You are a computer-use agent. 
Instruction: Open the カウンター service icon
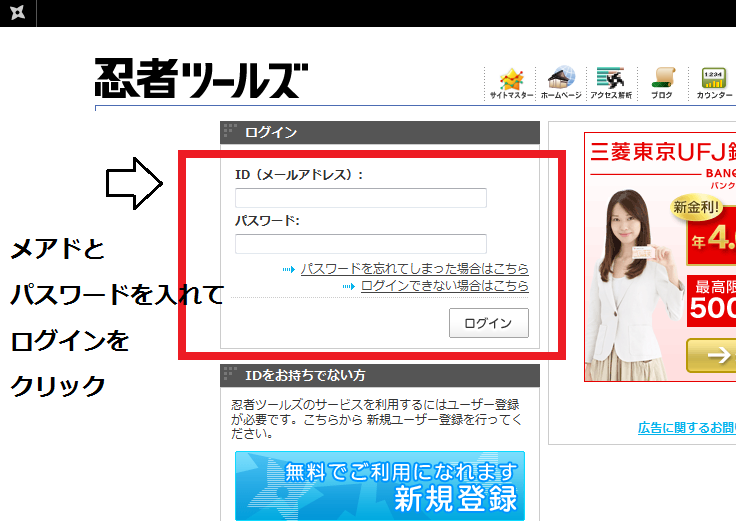(714, 83)
